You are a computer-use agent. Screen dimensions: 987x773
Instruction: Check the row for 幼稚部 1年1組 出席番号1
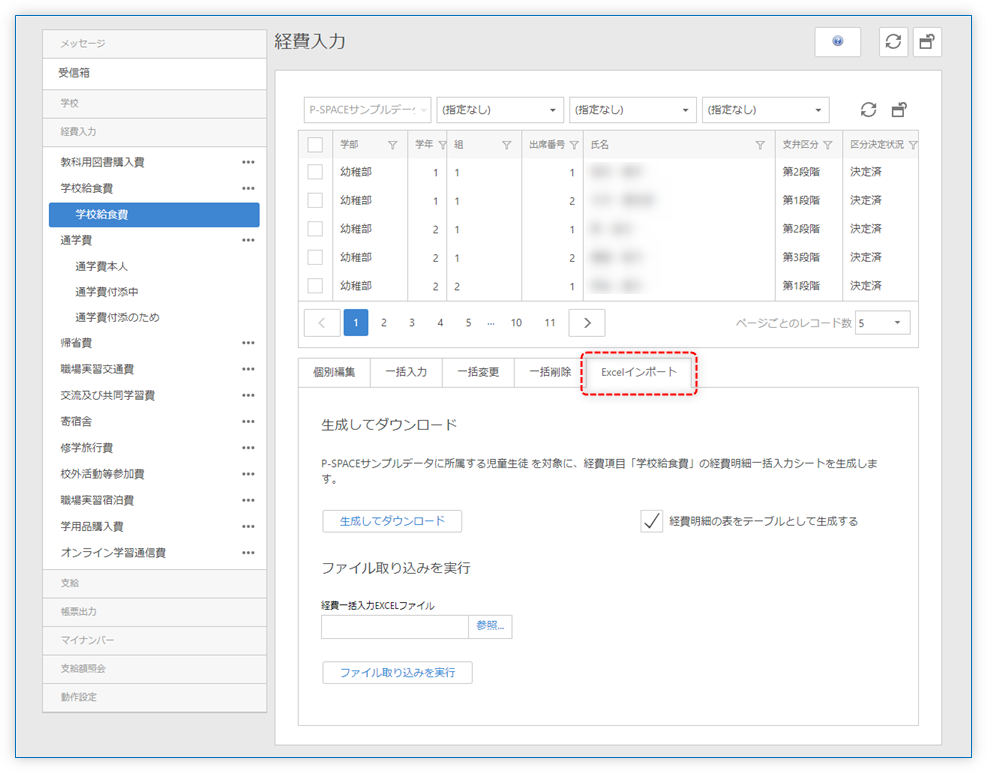(315, 172)
